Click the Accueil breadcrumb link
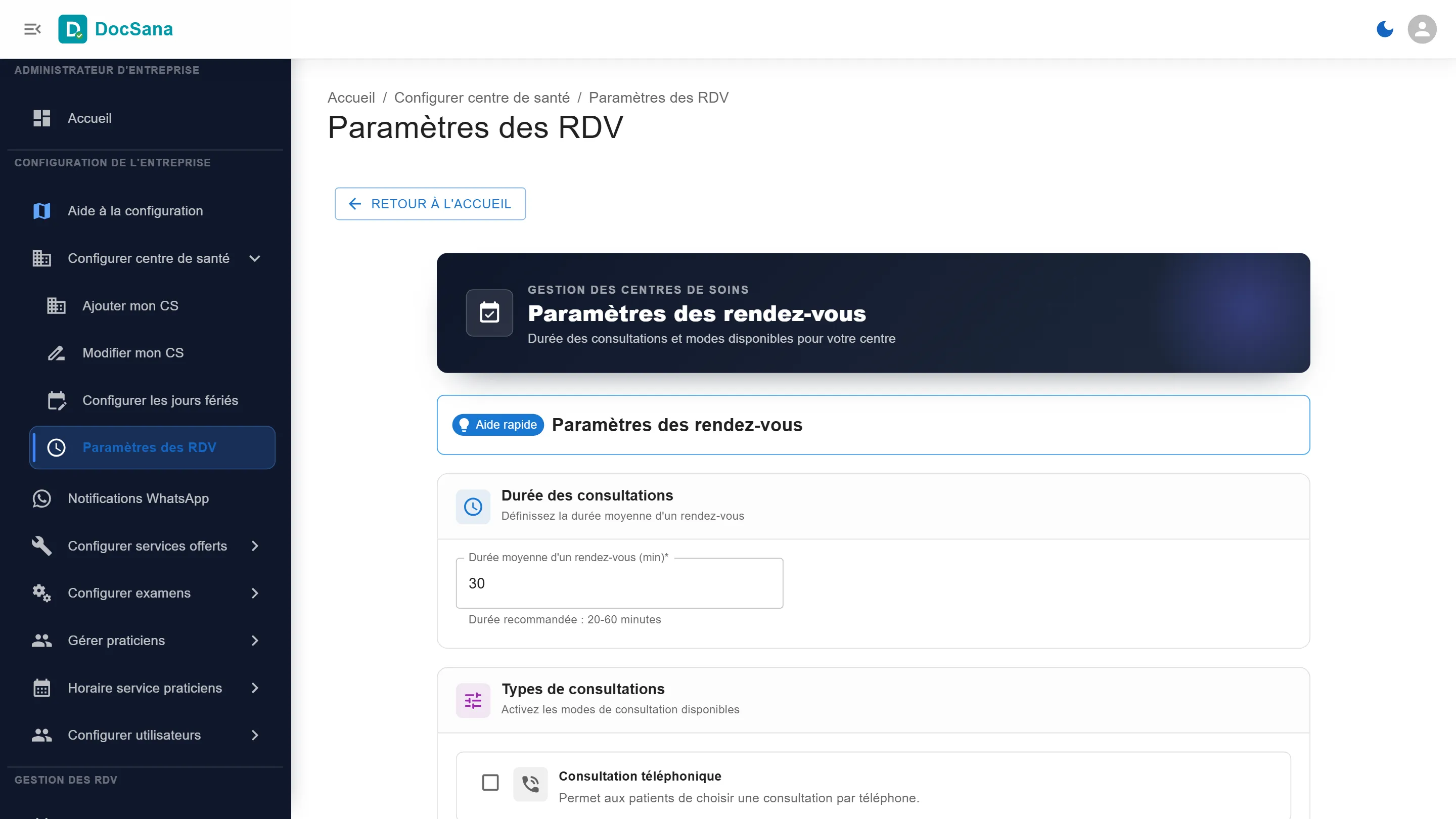The height and width of the screenshot is (819, 1456). click(x=351, y=98)
